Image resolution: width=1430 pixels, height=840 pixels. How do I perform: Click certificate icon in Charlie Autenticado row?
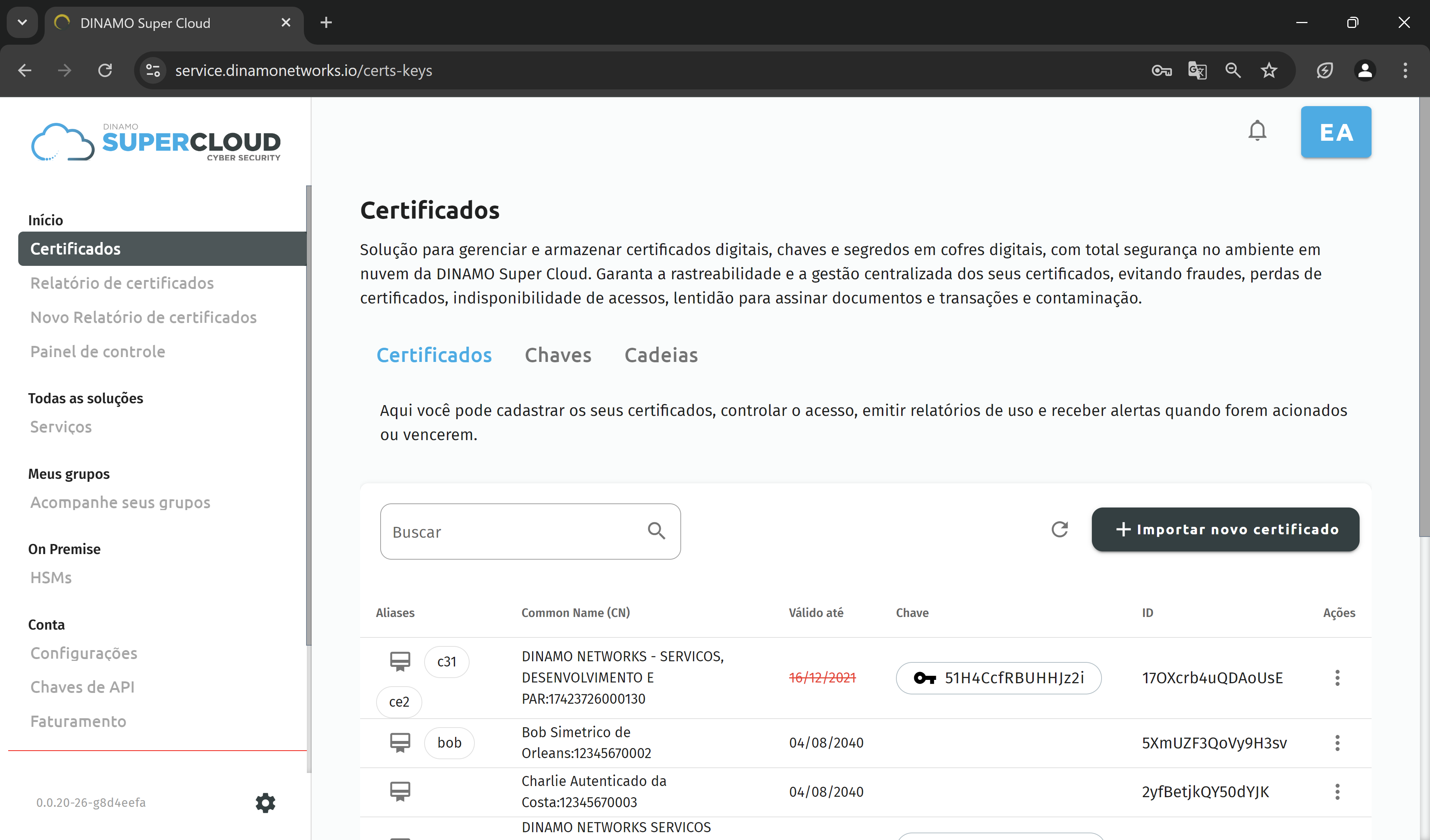(400, 791)
